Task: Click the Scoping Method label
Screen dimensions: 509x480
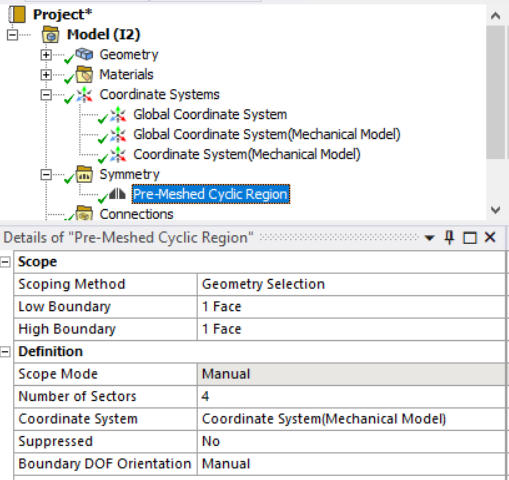Action: (x=72, y=284)
